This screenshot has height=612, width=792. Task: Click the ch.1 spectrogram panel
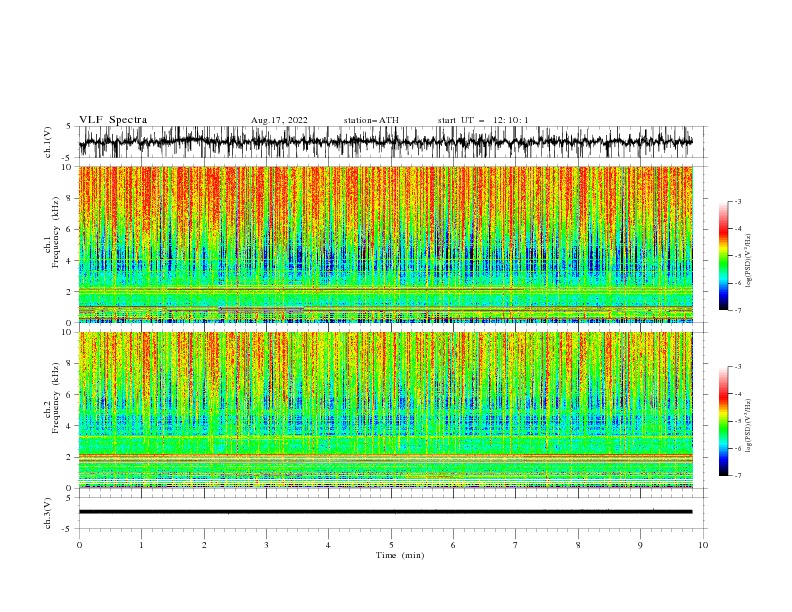click(385, 244)
